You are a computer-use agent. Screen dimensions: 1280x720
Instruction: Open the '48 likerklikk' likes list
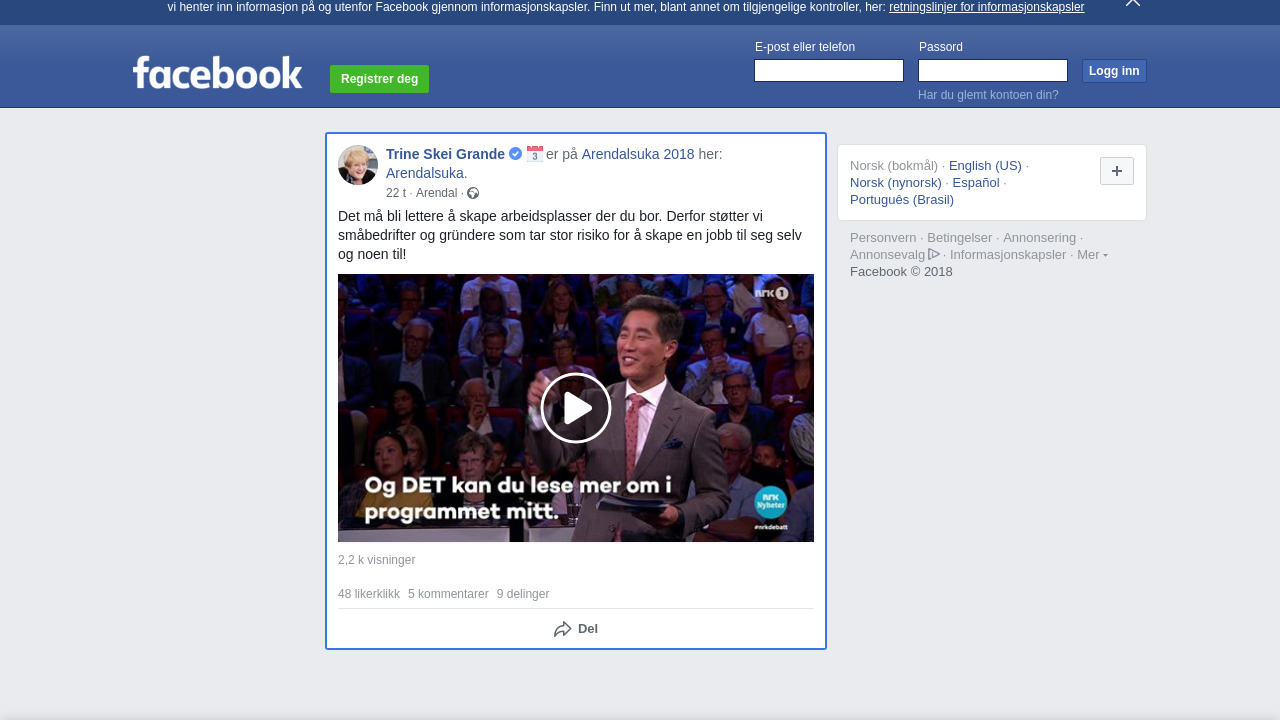[x=369, y=594]
